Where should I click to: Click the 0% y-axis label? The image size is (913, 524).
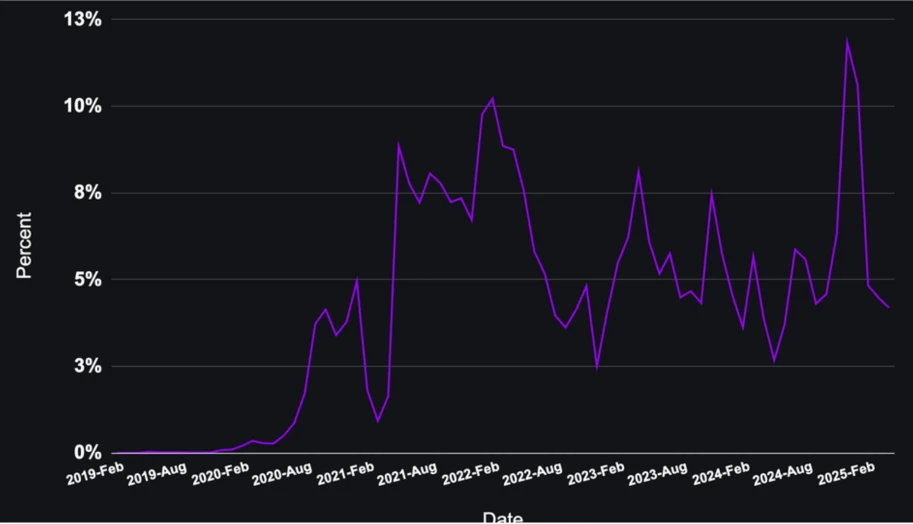(88, 452)
